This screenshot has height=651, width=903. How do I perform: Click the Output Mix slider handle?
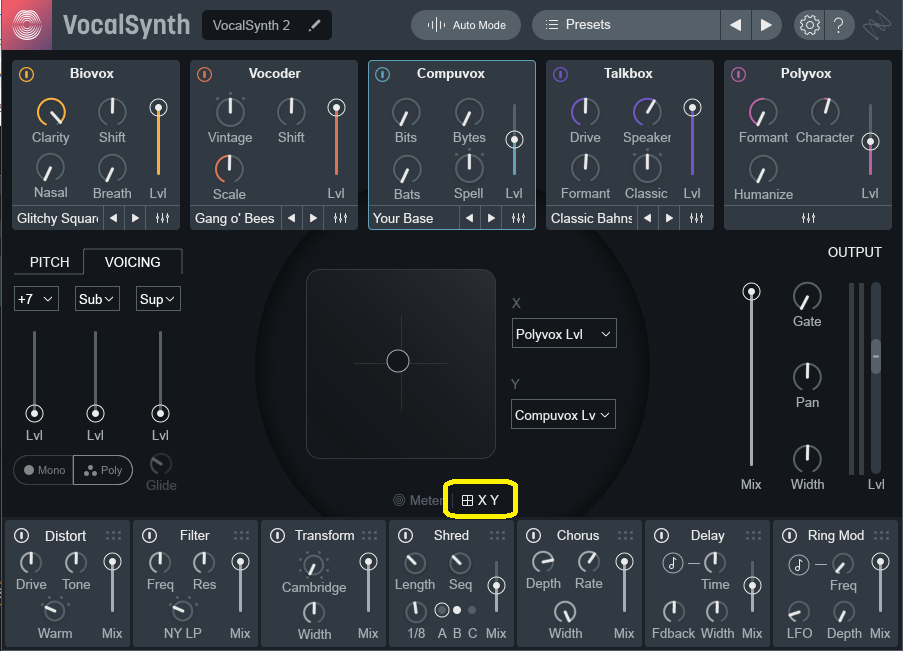click(x=751, y=292)
